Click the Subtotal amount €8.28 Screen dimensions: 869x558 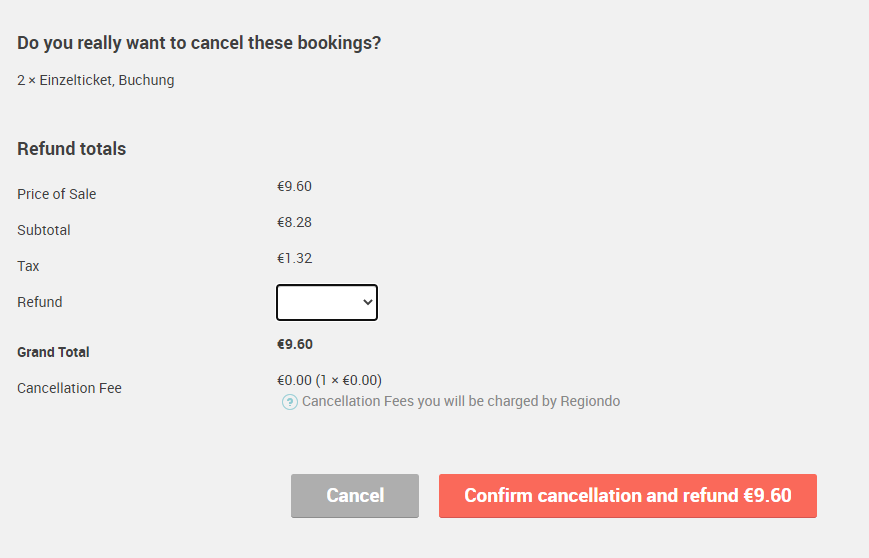point(294,222)
